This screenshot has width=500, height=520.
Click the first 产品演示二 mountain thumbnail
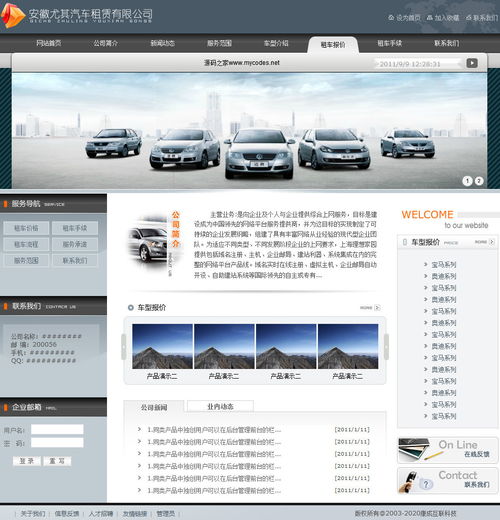[x=162, y=346]
